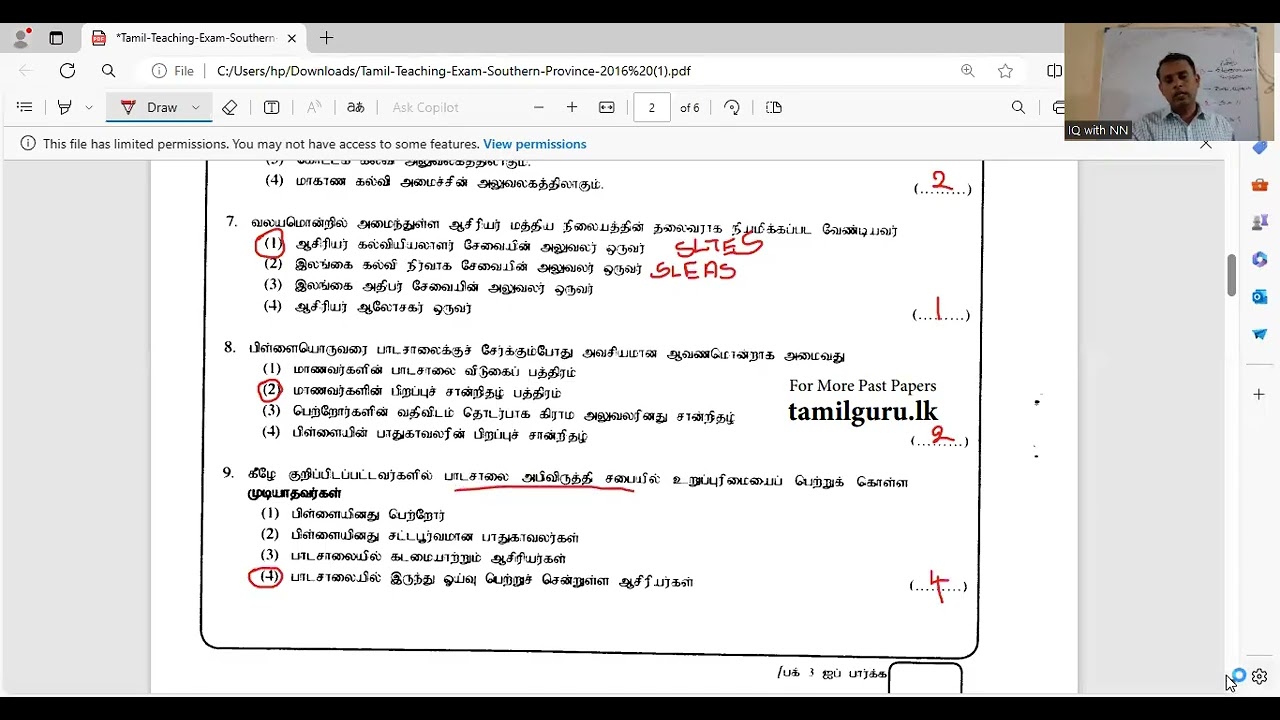
Task: Activate the Draw tool
Action: (x=150, y=107)
